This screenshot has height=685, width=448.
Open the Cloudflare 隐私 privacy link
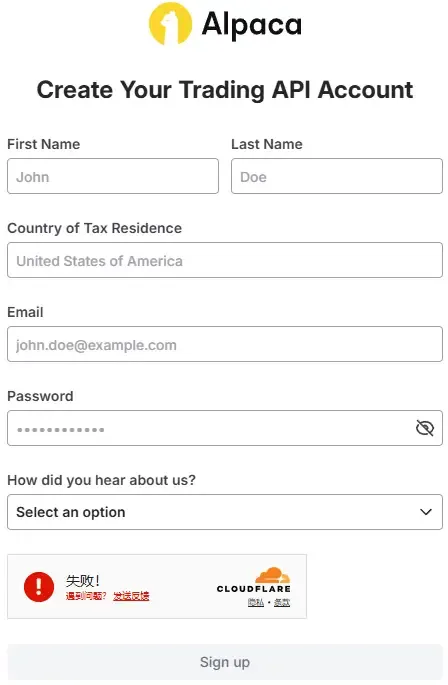tap(256, 602)
